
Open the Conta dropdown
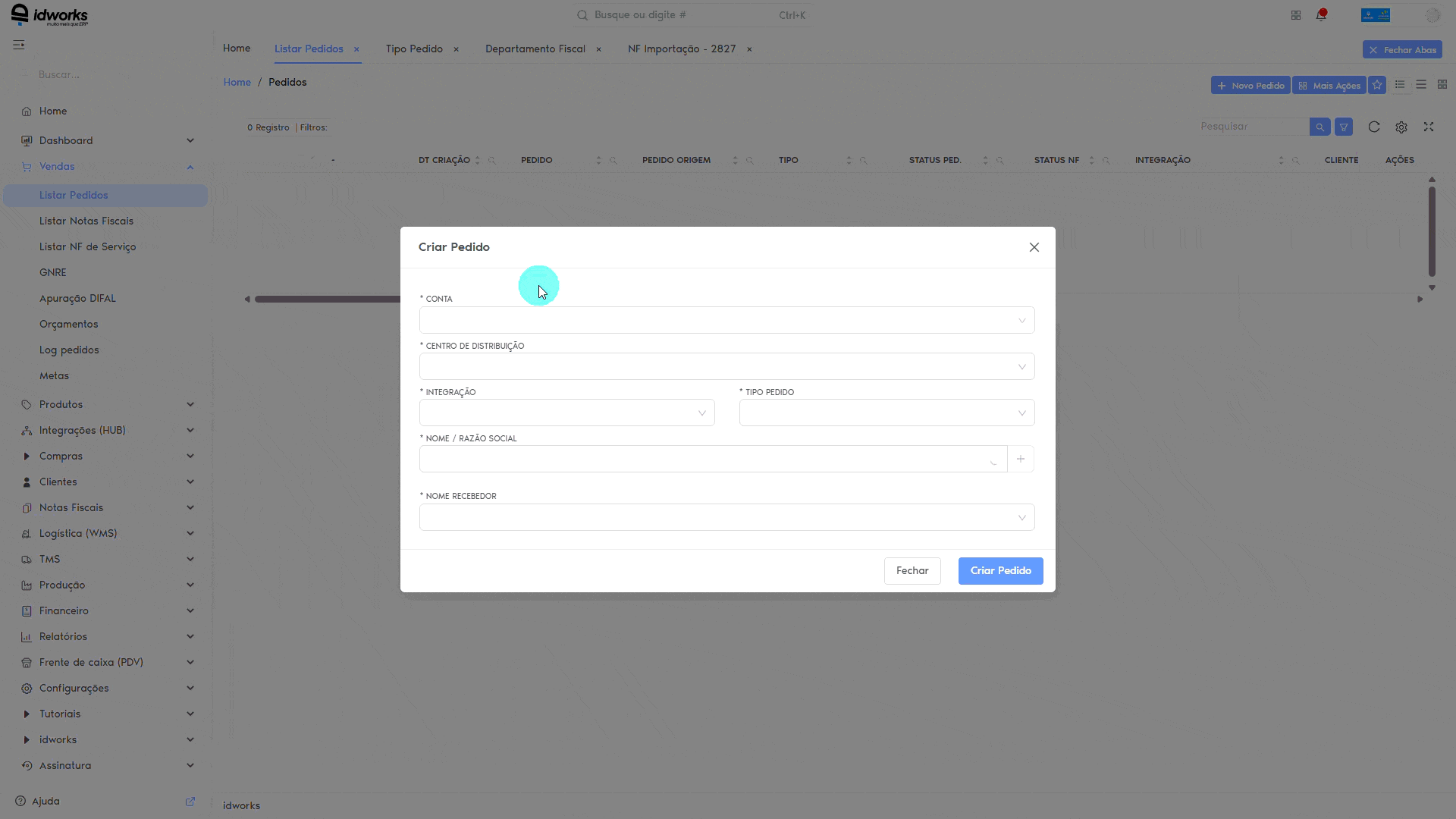[726, 320]
